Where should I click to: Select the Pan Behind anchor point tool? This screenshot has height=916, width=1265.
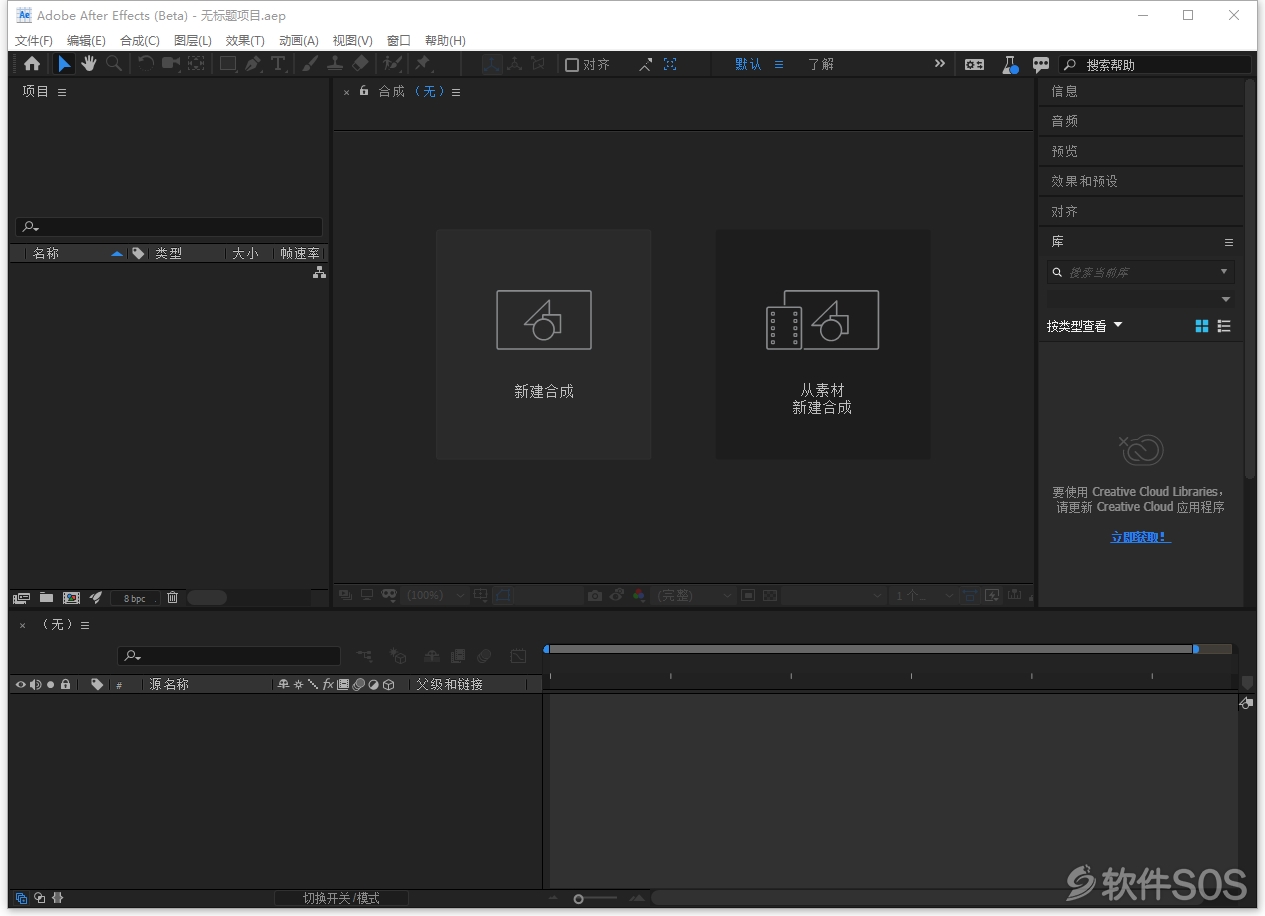(196, 64)
